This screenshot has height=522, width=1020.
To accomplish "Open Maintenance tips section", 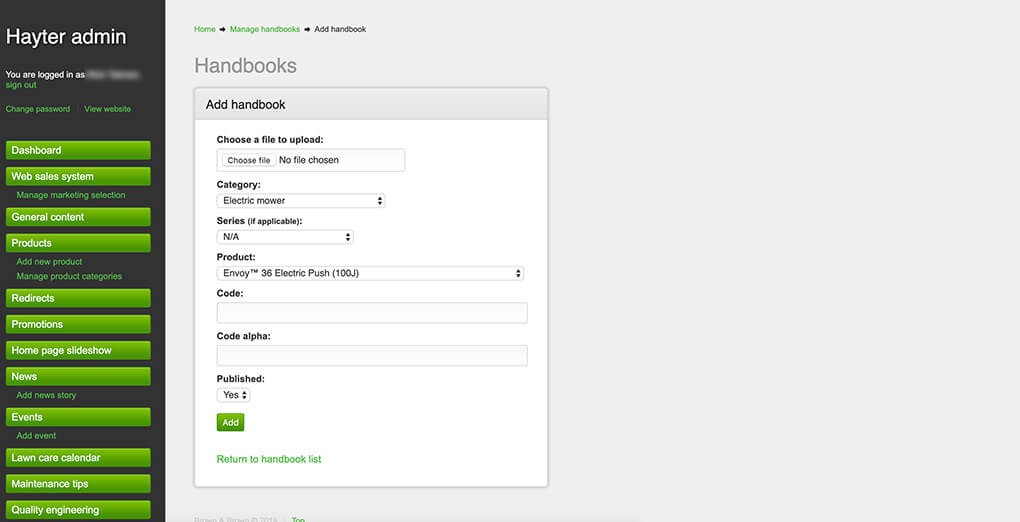I will [x=78, y=484].
